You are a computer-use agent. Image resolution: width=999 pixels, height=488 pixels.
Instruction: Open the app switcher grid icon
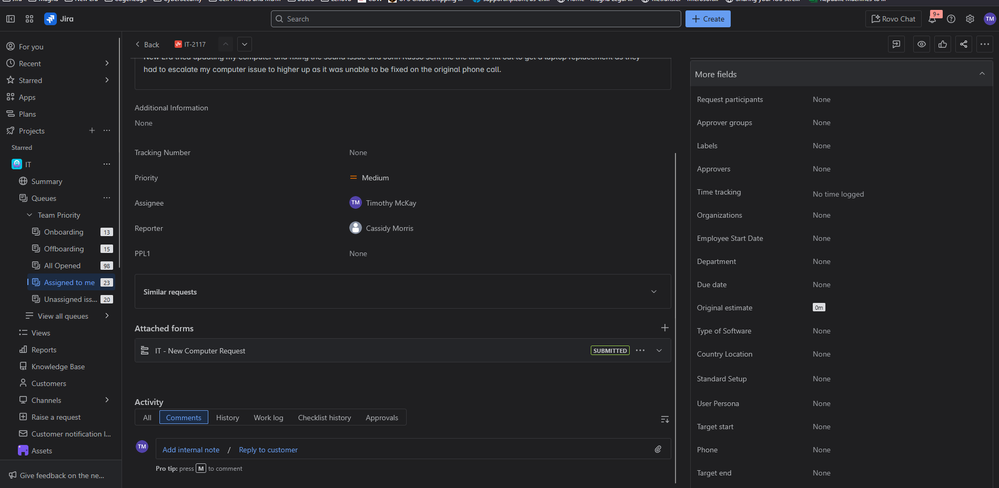point(29,19)
